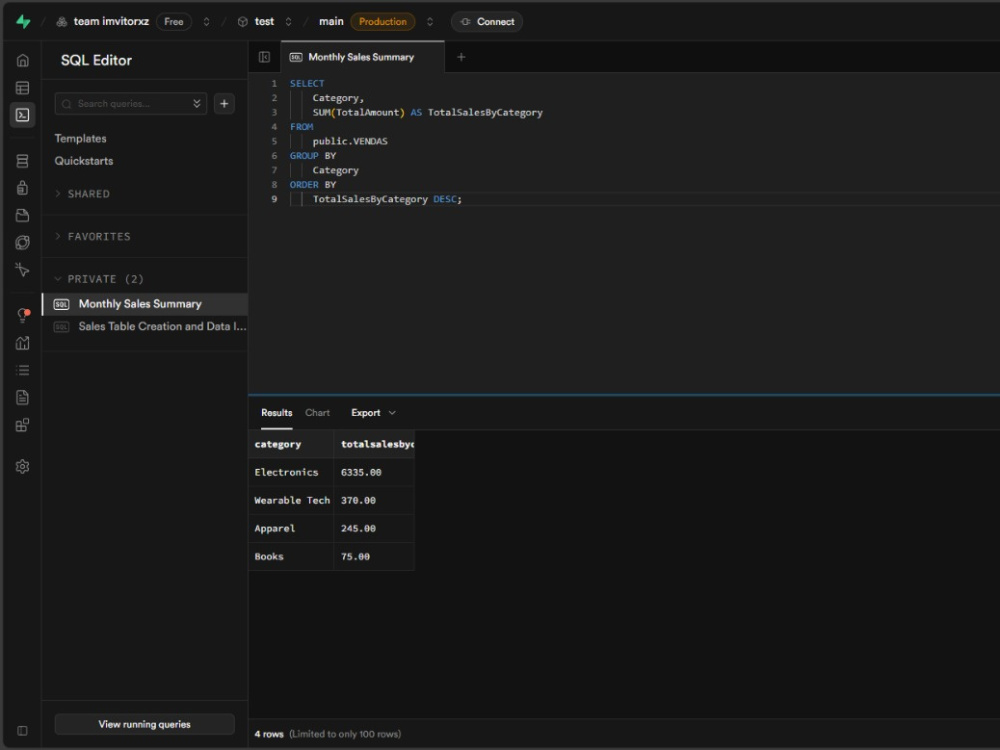This screenshot has height=750, width=1000.
Task: Open the Authentication lock icon
Action: pyautogui.click(x=22, y=188)
